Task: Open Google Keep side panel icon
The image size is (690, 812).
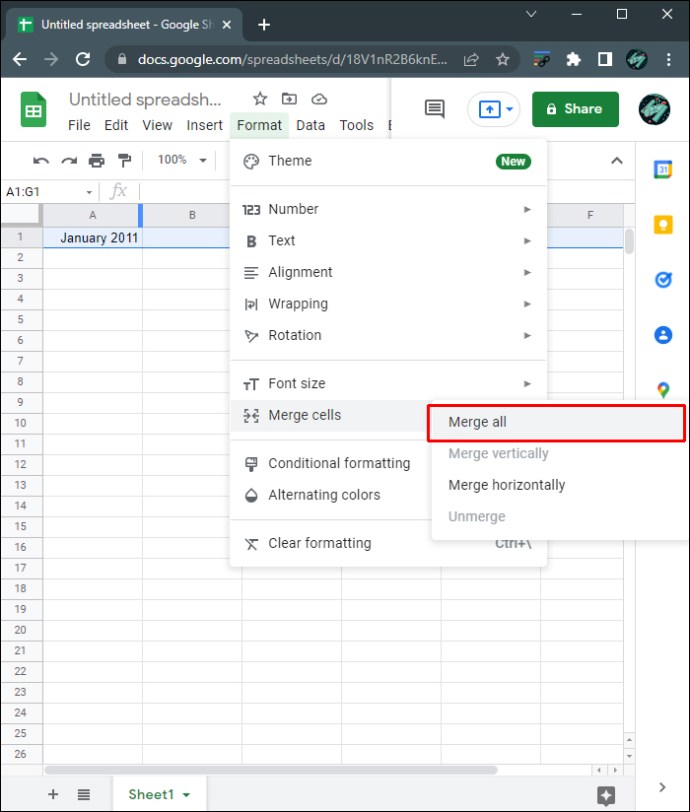Action: click(662, 225)
